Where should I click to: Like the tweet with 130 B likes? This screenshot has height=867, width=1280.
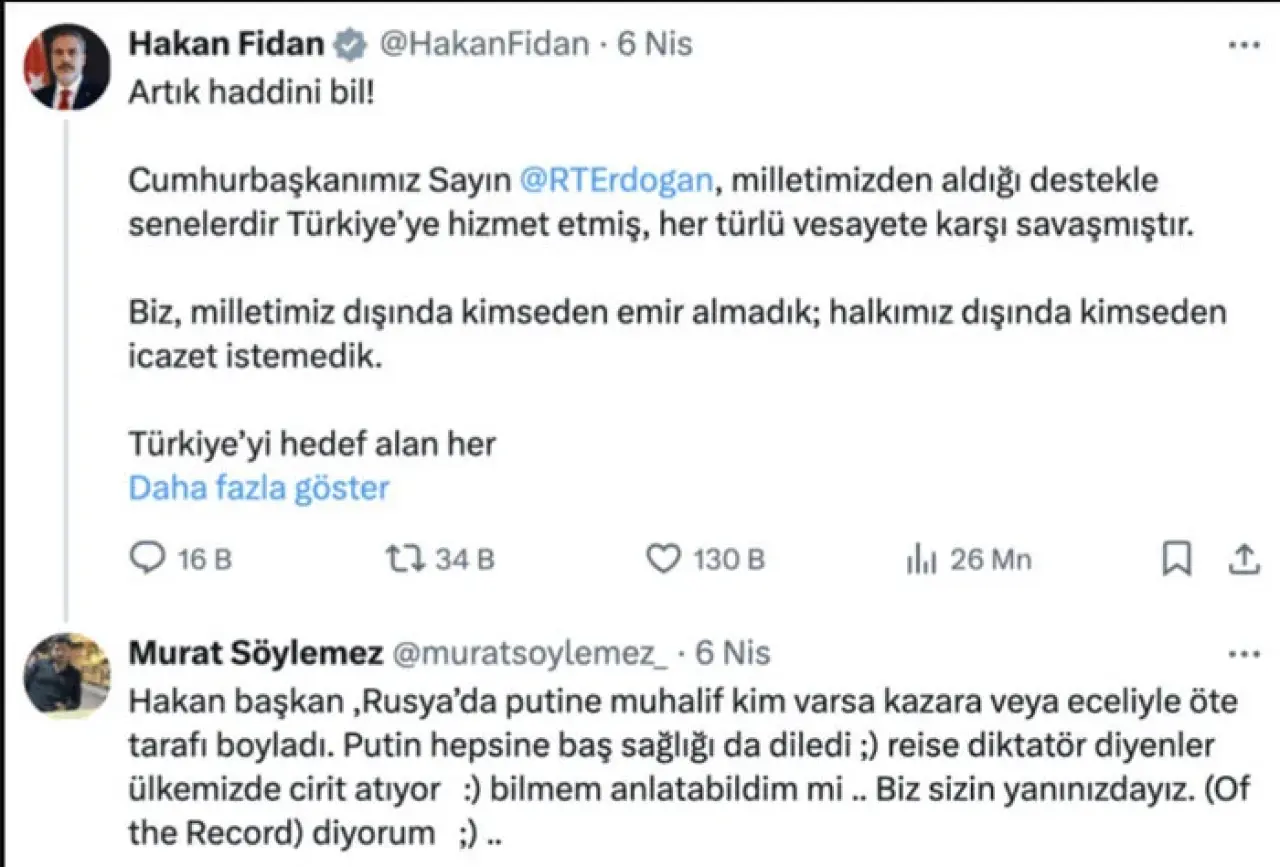pyautogui.click(x=664, y=559)
